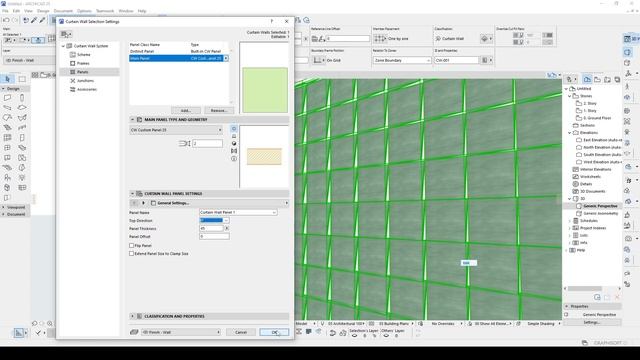Screen dimensions: 640x360
Task: Open the Project Map icon in Navigator
Action: coord(587,80)
